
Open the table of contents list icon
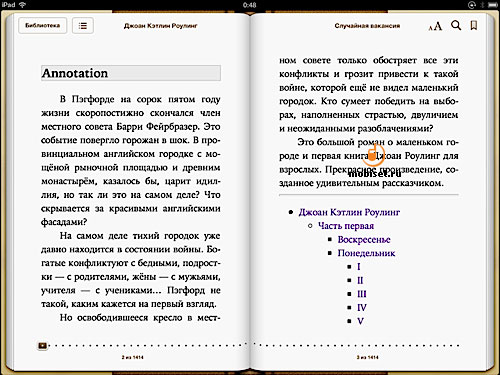pyautogui.click(x=83, y=26)
